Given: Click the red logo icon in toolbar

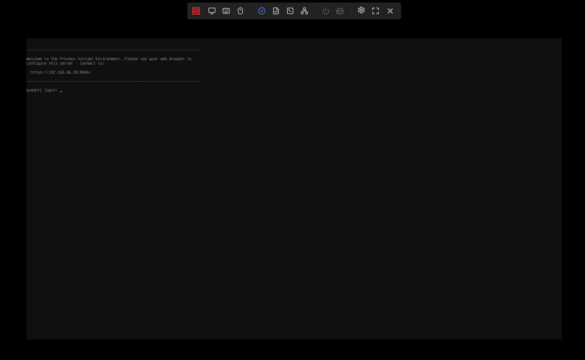Looking at the screenshot, I should click(196, 11).
